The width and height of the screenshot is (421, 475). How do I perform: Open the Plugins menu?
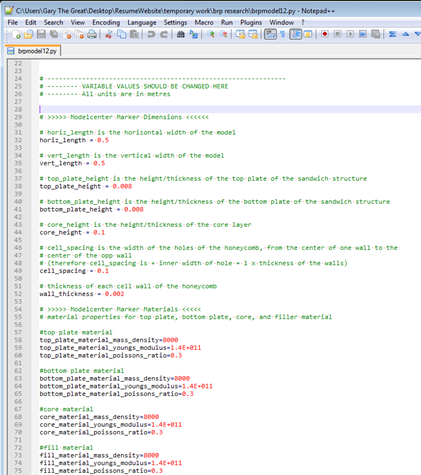coord(251,22)
